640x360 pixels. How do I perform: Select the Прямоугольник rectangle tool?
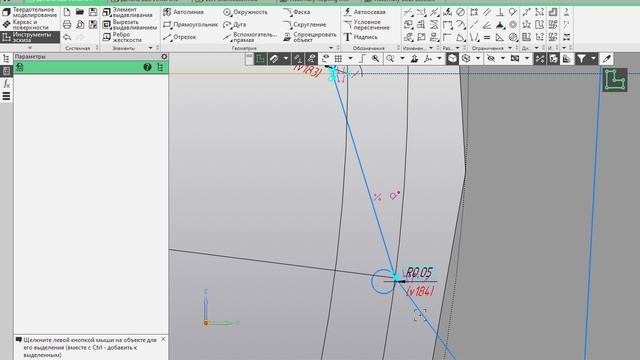190,24
